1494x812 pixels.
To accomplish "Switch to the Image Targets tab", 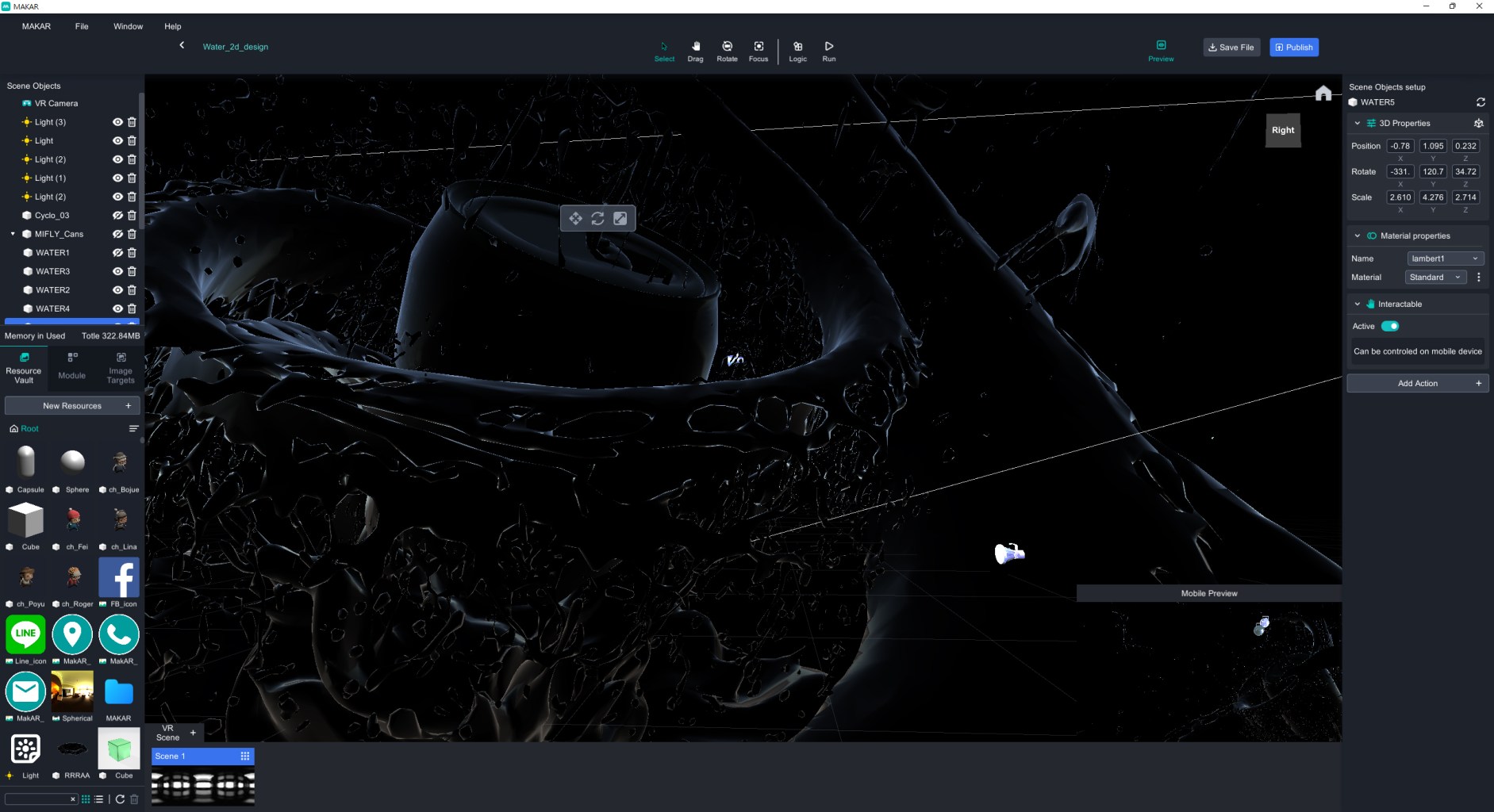I will [121, 369].
